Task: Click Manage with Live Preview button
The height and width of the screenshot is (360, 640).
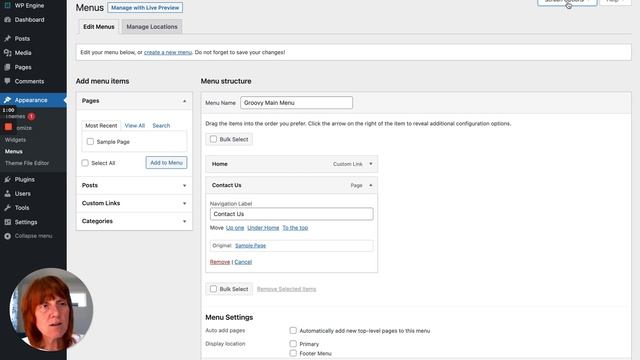Action: point(145,7)
